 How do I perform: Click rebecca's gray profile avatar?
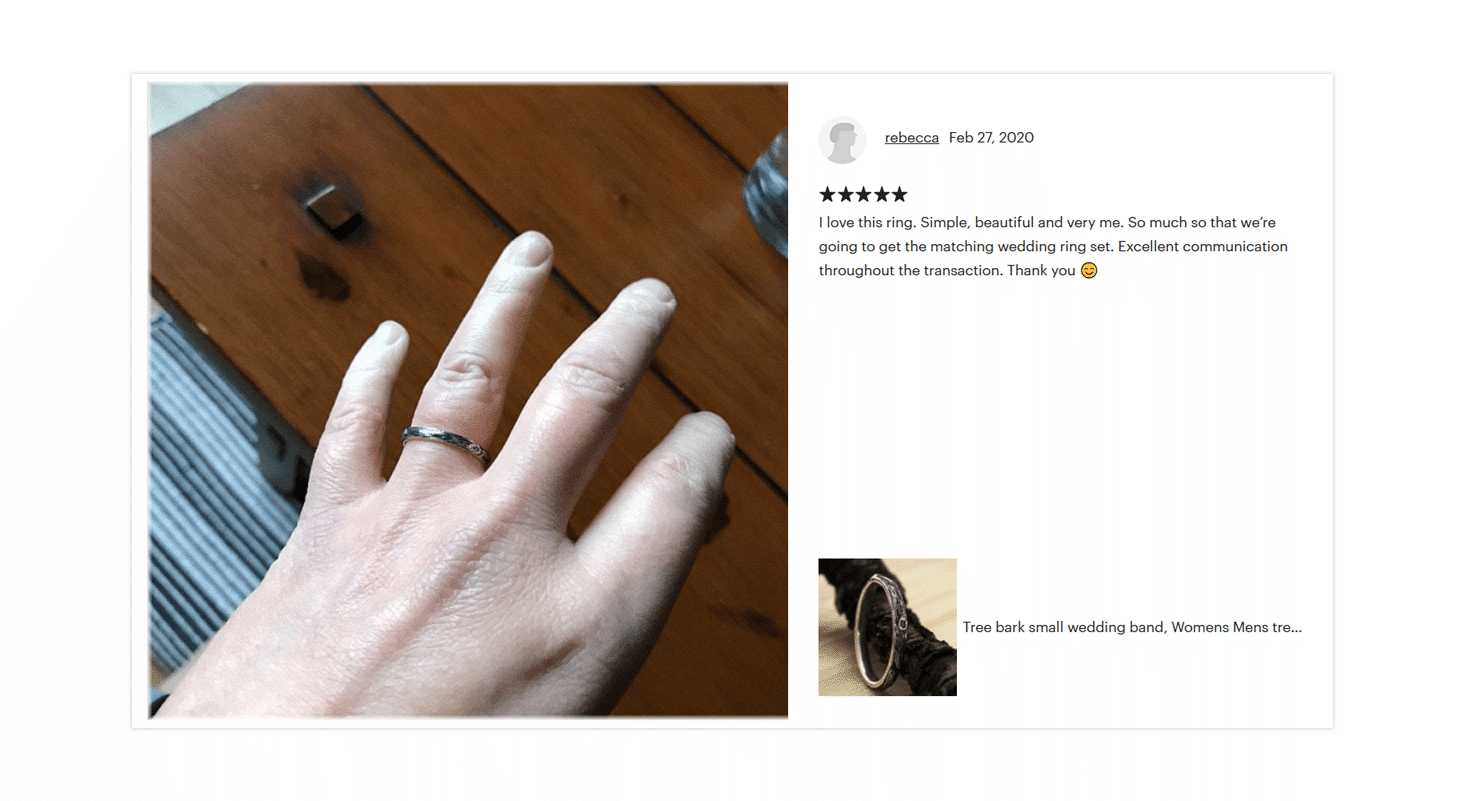(x=842, y=139)
